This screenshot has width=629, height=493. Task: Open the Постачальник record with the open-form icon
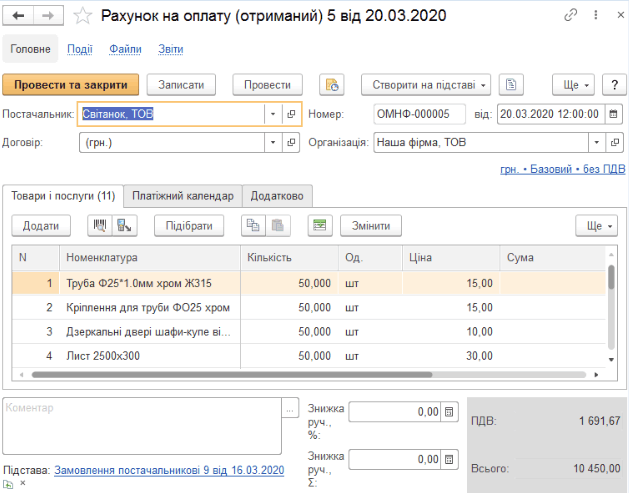pyautogui.click(x=291, y=114)
